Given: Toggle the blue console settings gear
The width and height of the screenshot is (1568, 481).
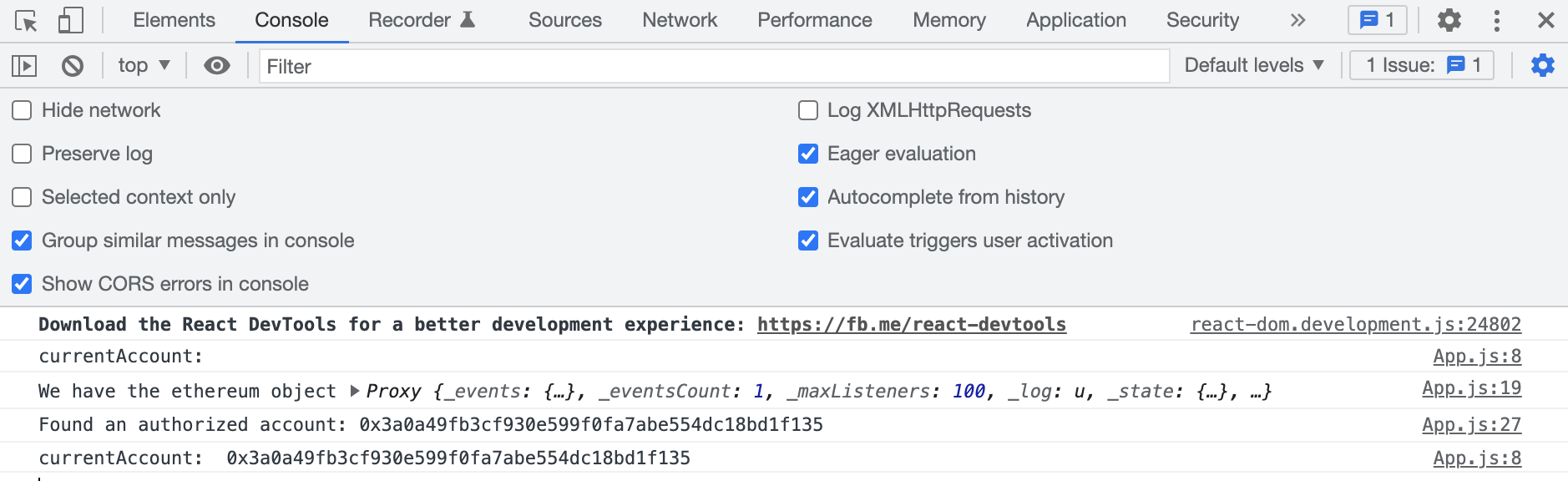Looking at the screenshot, I should (1542, 65).
